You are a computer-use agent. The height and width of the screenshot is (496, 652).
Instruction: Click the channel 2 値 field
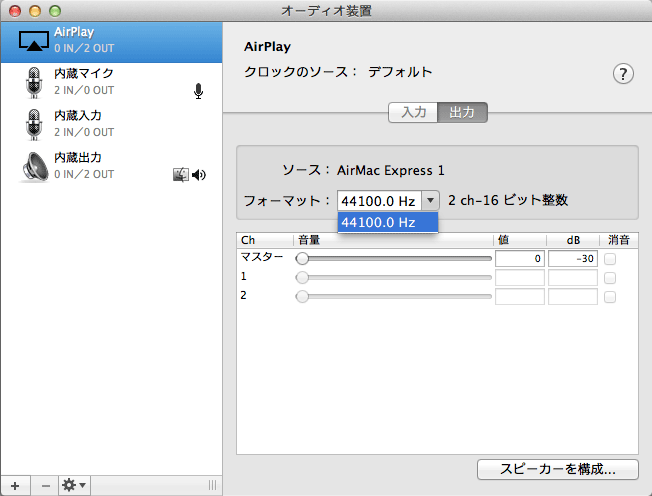coord(520,297)
